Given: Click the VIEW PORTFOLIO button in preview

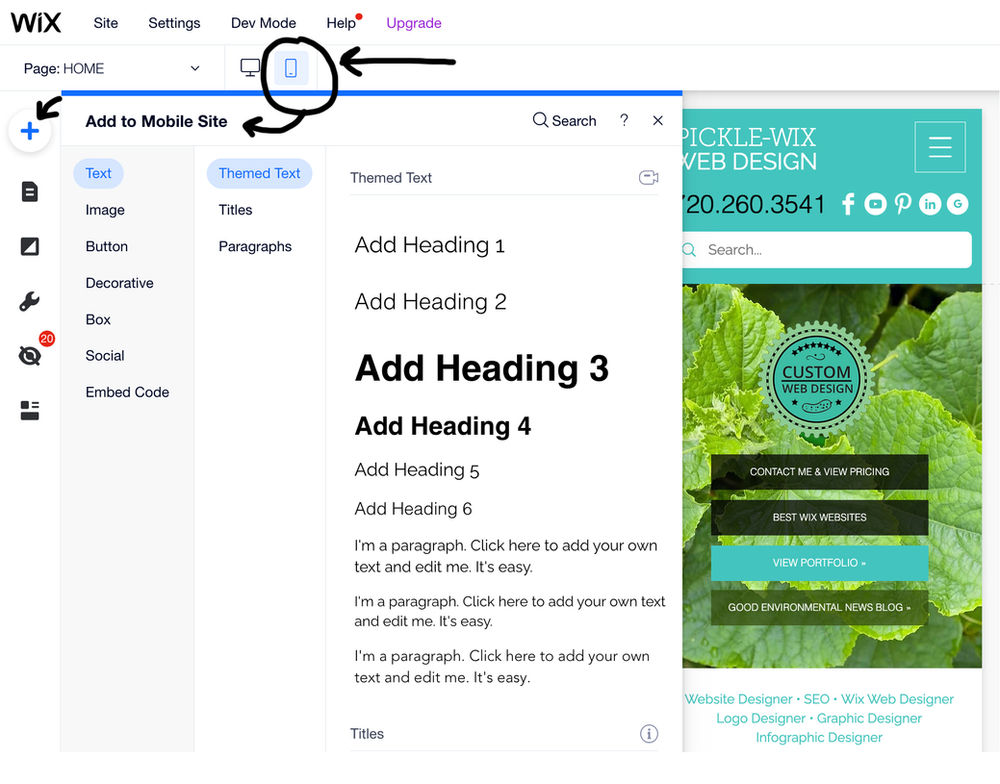Looking at the screenshot, I should [x=819, y=562].
